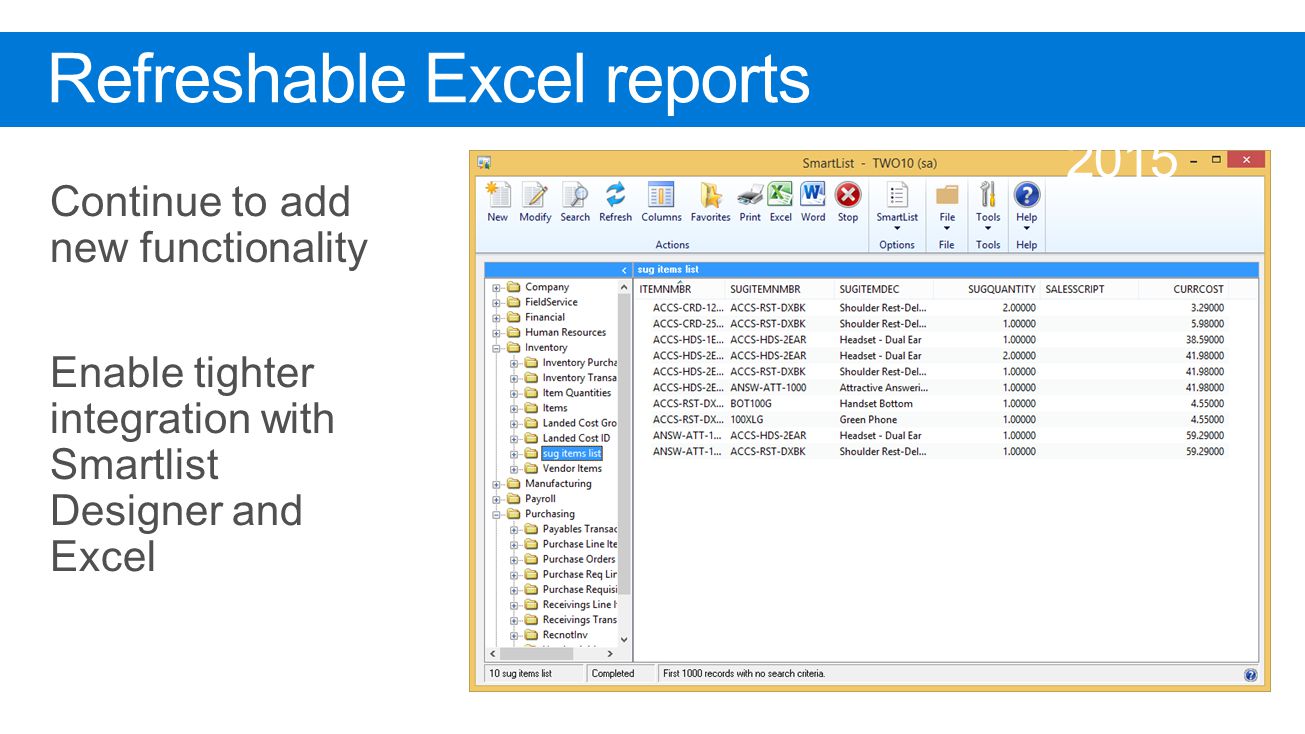Click the Handset Bottom description cell
The width and height of the screenshot is (1305, 734).
tap(876, 404)
